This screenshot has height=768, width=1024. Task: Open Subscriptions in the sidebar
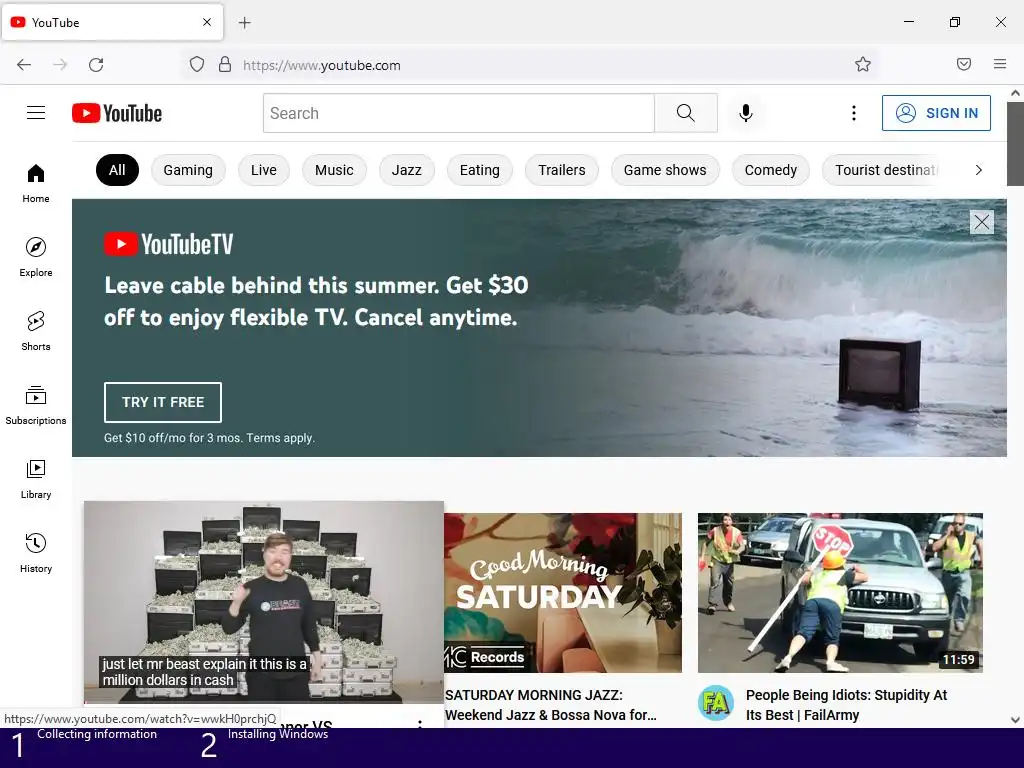pyautogui.click(x=36, y=406)
